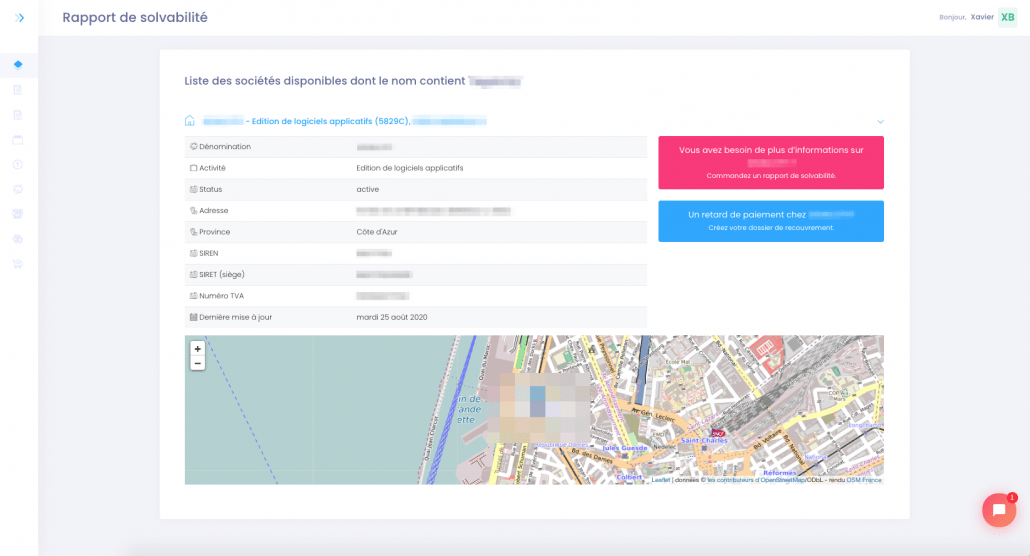Click the Xavier username in the header
The width and height of the screenshot is (1030, 556).
click(x=982, y=17)
